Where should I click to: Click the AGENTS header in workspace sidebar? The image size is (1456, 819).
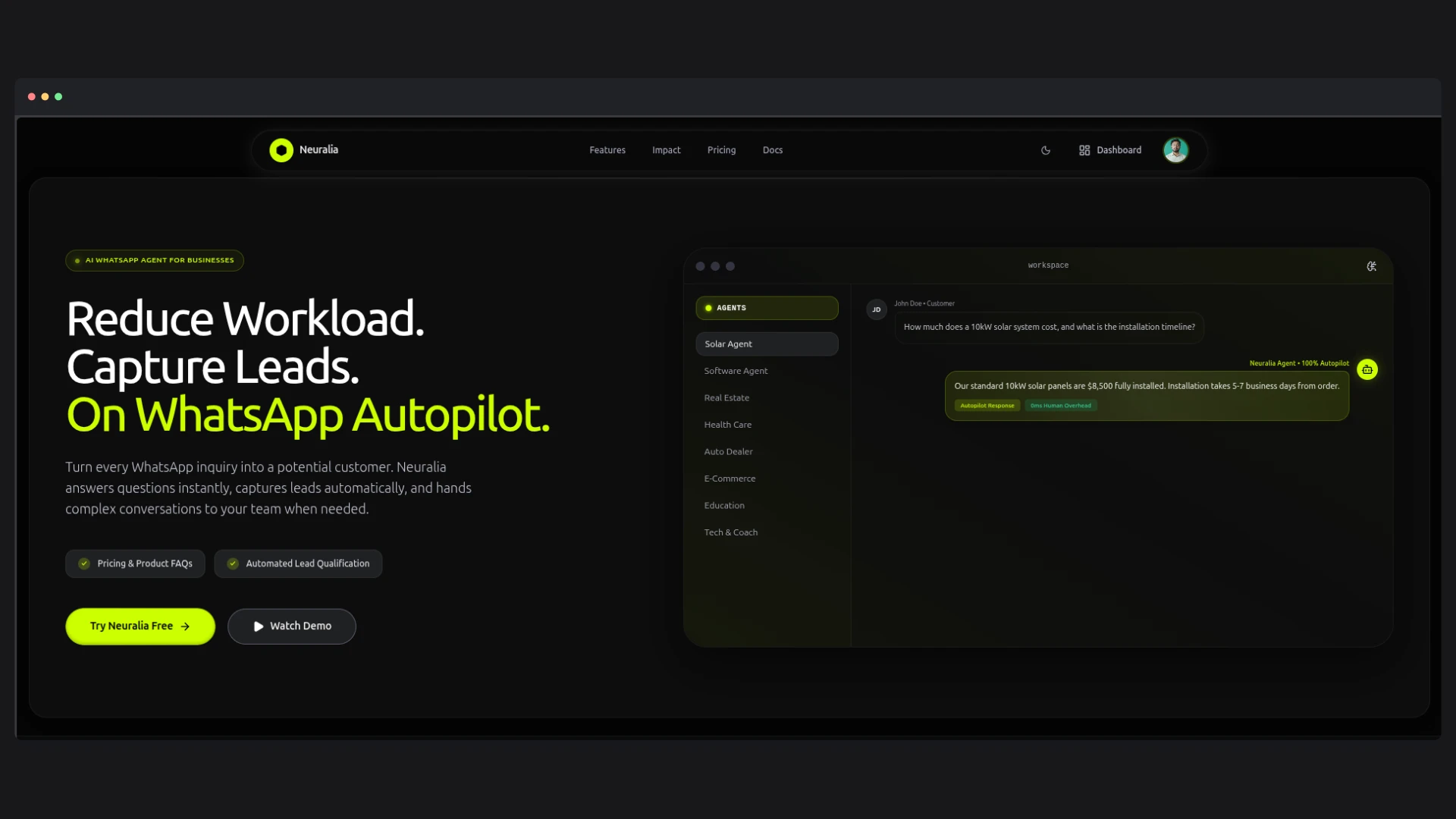click(767, 308)
